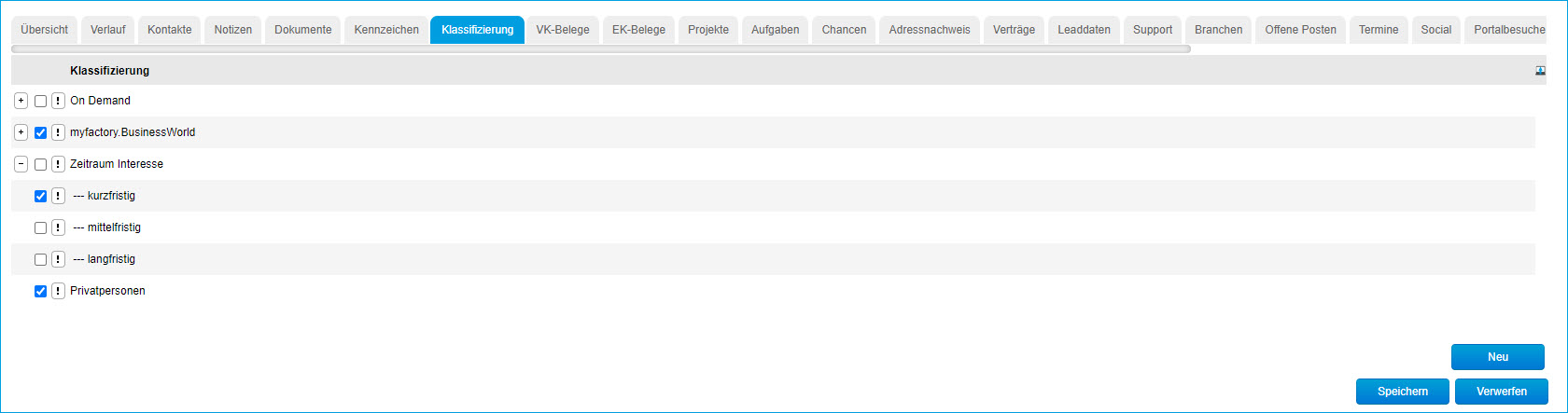Viewport: 1568px width, 413px height.
Task: Click the Klassifizierung column header
Action: (x=109, y=71)
